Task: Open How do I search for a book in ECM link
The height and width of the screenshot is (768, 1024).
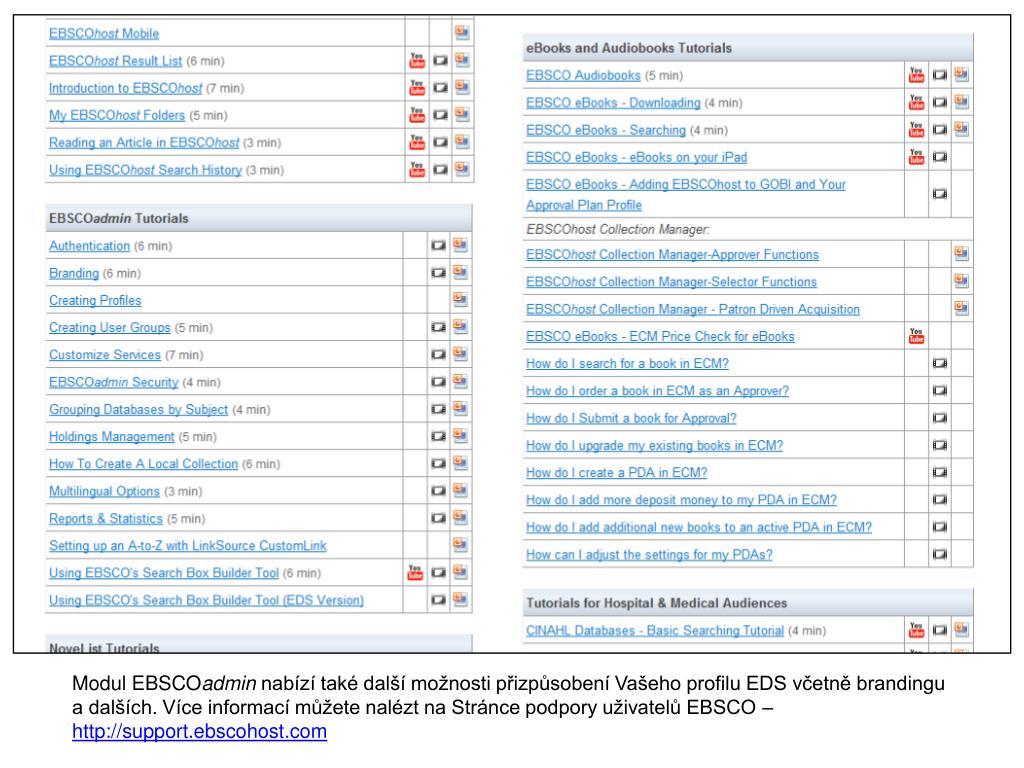Action: point(628,364)
